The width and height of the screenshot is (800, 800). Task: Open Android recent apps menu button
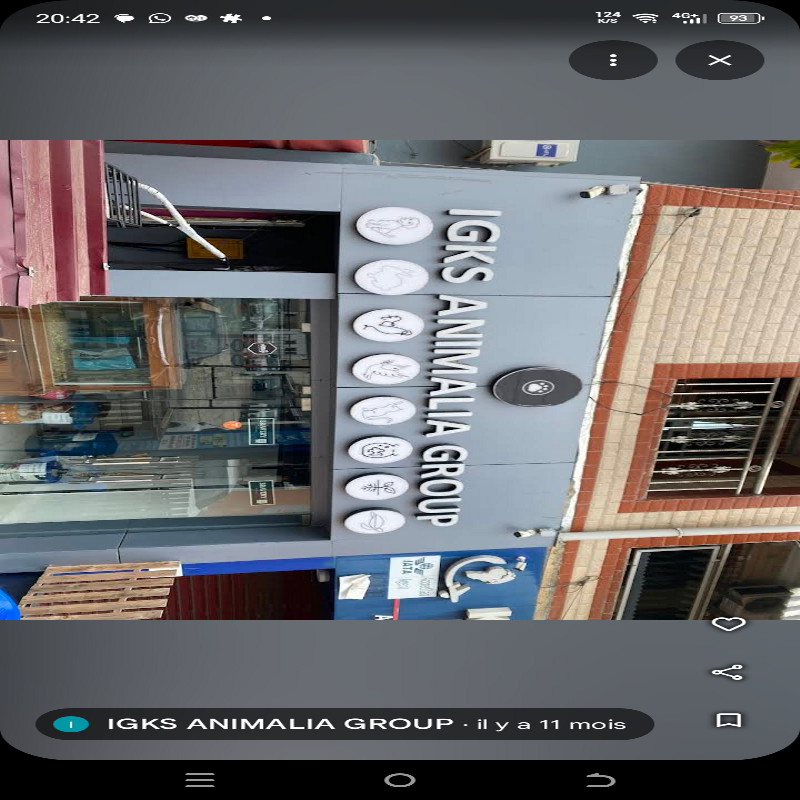tap(199, 780)
